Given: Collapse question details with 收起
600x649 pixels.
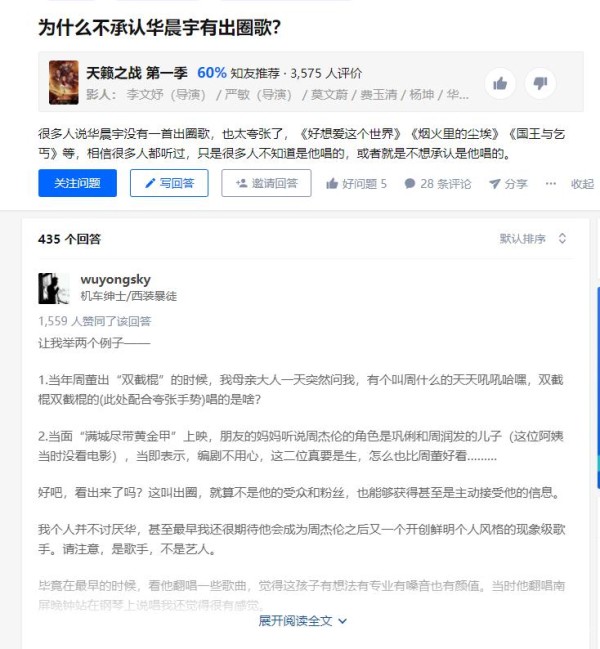Looking at the screenshot, I should coord(582,183).
